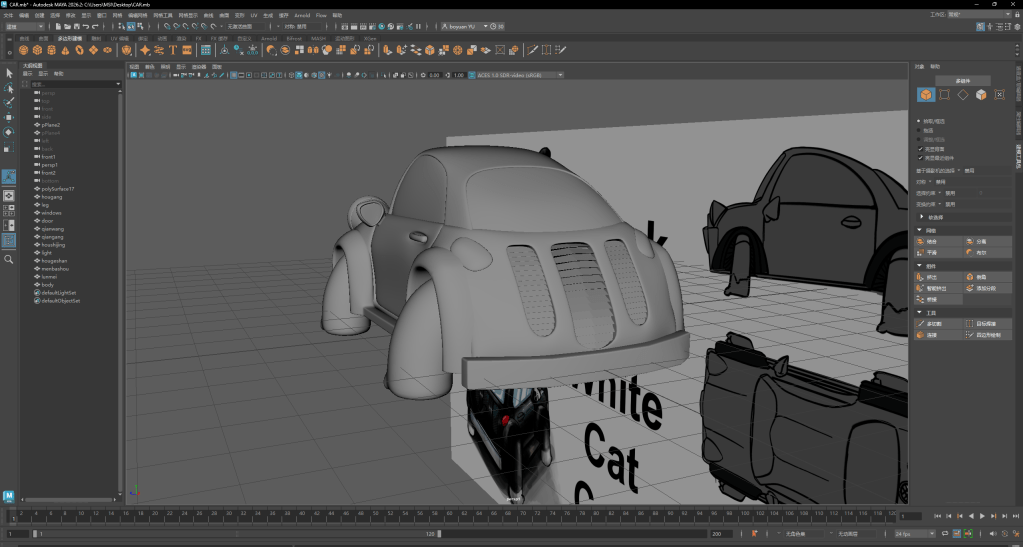The image size is (1023, 547).
Task: Pick the Paint Selection tool
Action: click(9, 102)
